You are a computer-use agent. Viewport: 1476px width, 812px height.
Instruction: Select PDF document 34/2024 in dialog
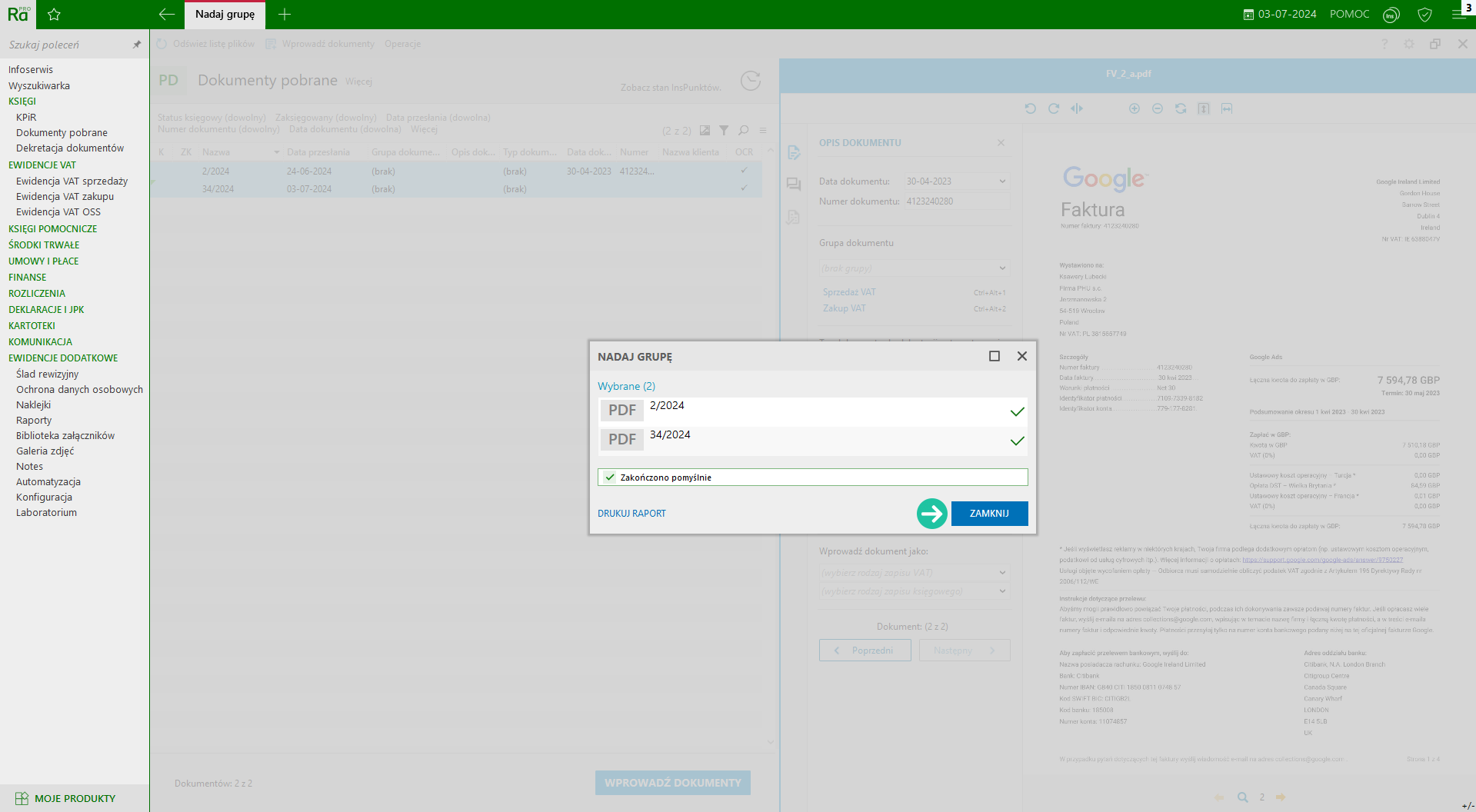812,441
